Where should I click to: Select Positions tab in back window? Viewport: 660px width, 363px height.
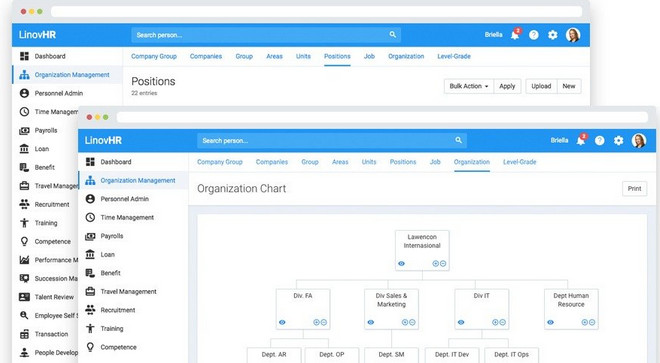[x=337, y=56]
